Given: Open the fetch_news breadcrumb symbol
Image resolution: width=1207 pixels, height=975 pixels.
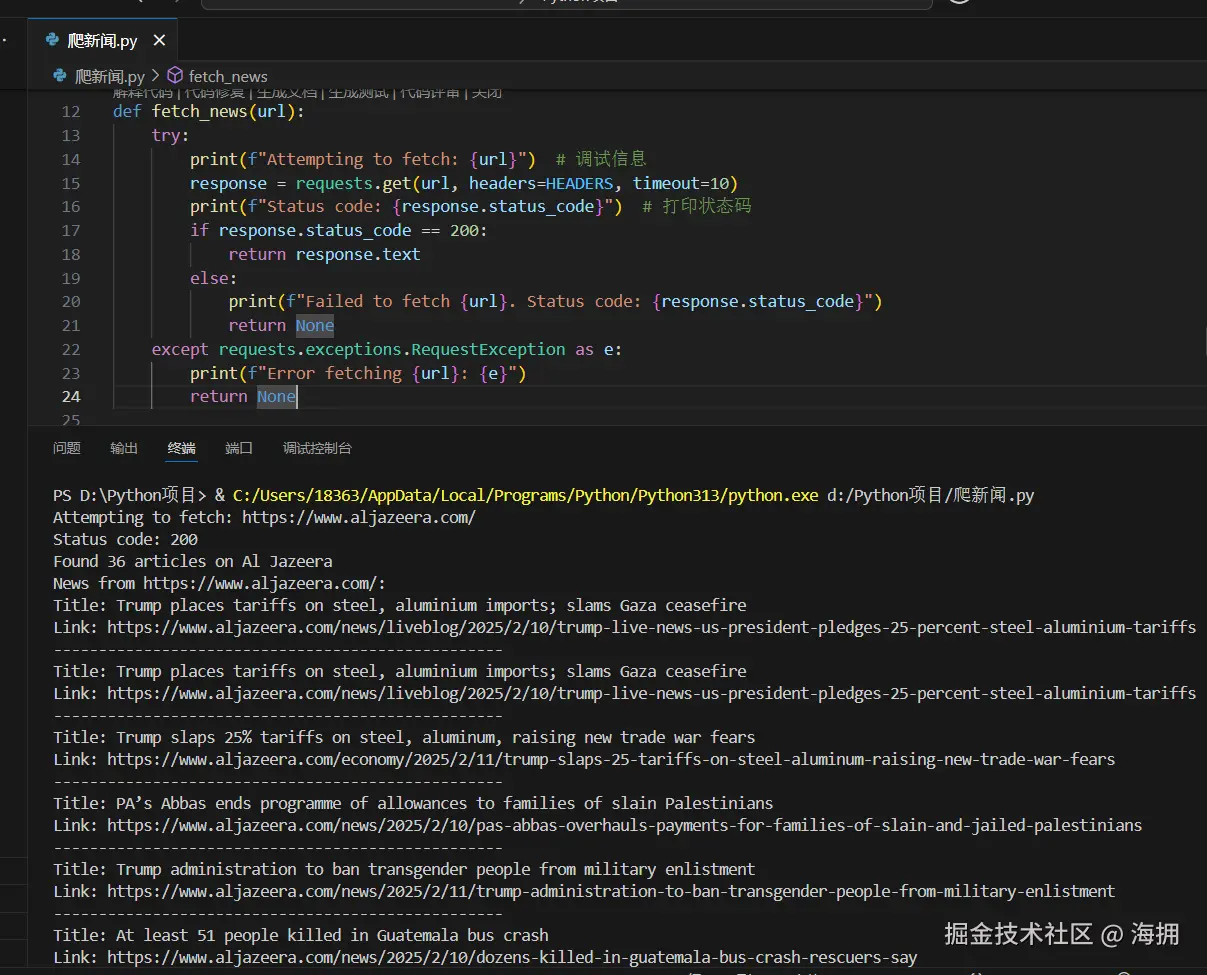Looking at the screenshot, I should 228,76.
